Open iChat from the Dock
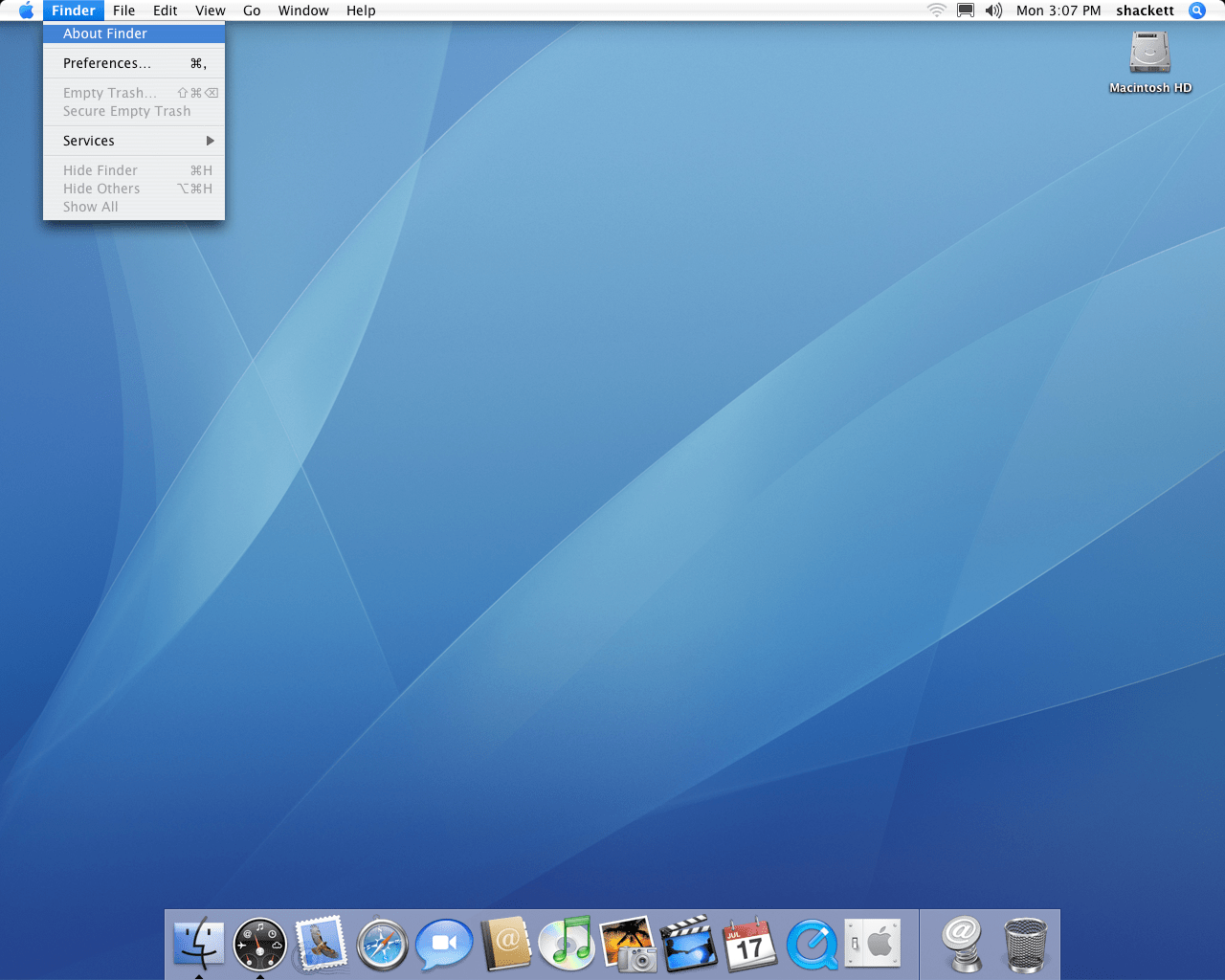 (444, 944)
